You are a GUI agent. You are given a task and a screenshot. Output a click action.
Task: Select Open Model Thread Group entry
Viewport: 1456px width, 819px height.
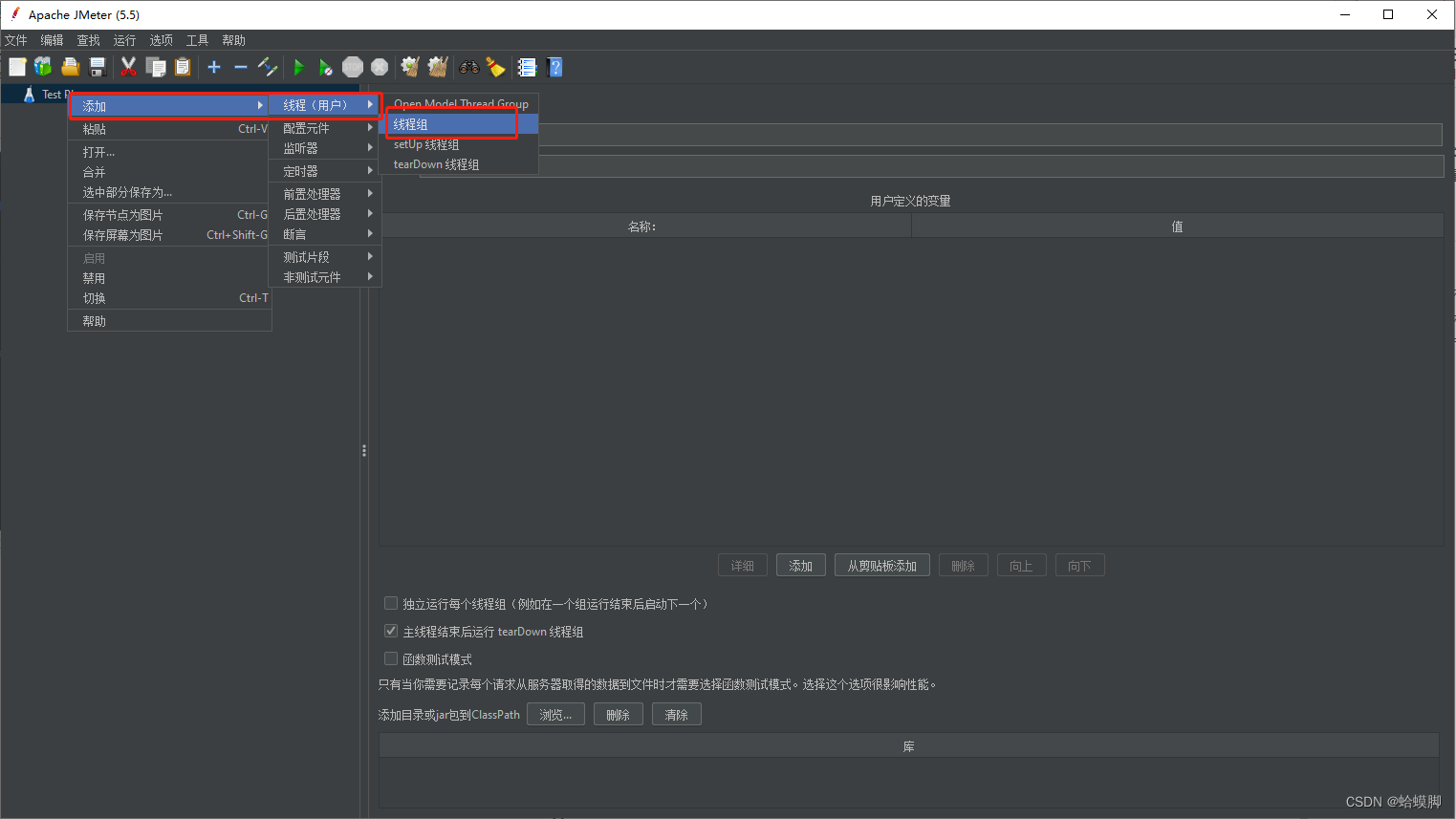tap(459, 103)
